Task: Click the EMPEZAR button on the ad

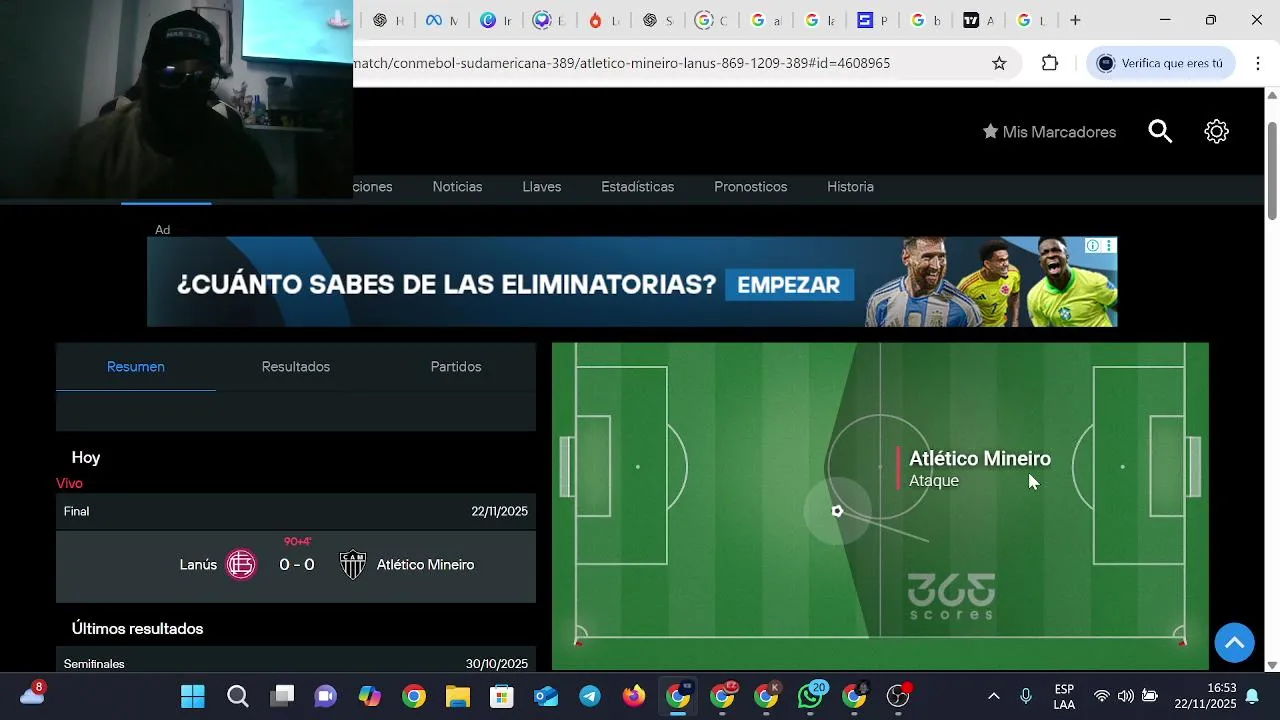Action: tap(789, 285)
